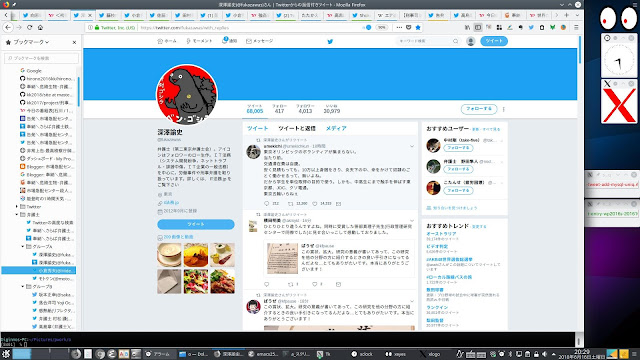
Task: Switch to the ツイートと返信 profile tab
Action: coord(297,128)
